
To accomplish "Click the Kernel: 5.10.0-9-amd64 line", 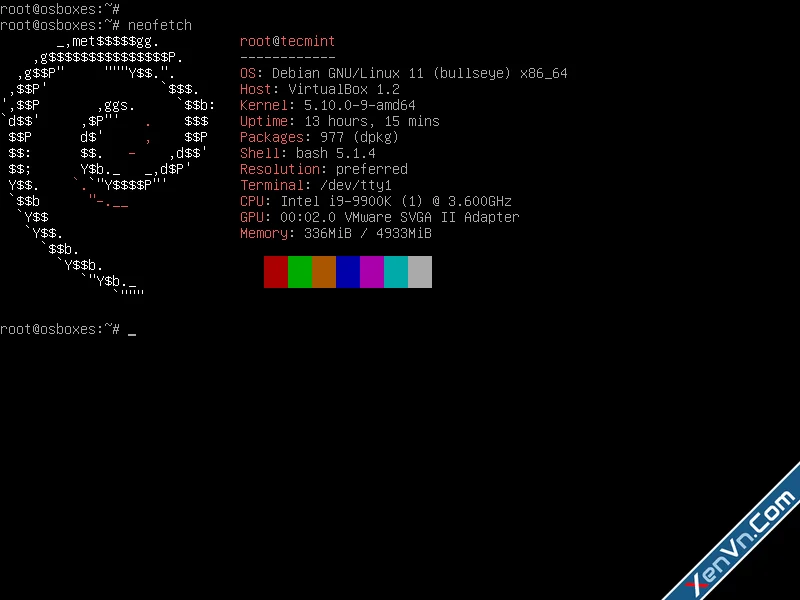I will [x=328, y=105].
